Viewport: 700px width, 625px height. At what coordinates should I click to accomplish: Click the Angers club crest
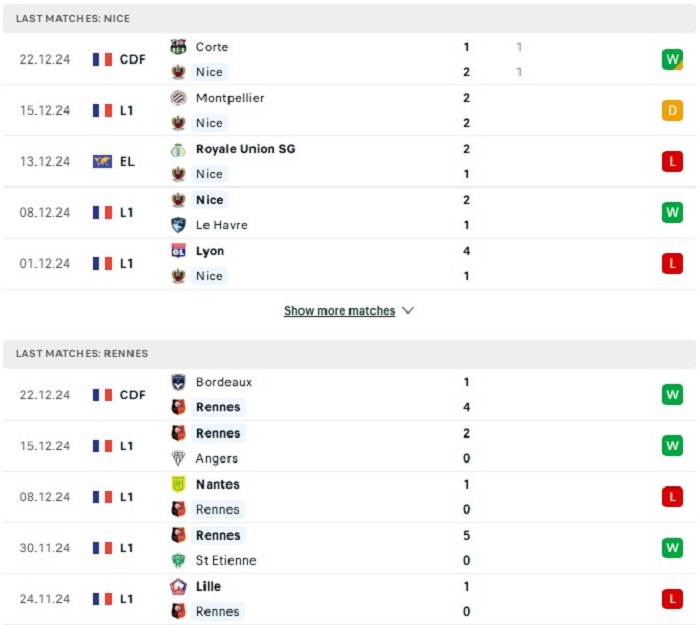tap(179, 458)
